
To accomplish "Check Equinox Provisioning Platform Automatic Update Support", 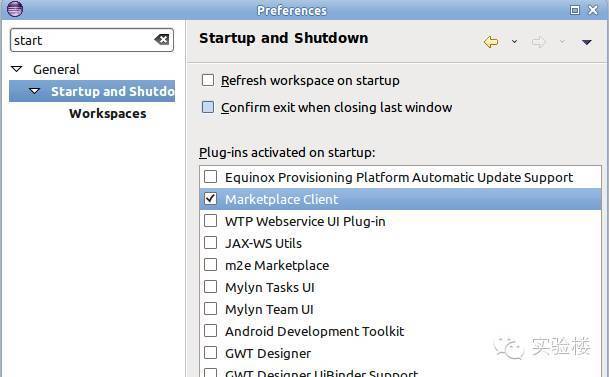I will [211, 177].
